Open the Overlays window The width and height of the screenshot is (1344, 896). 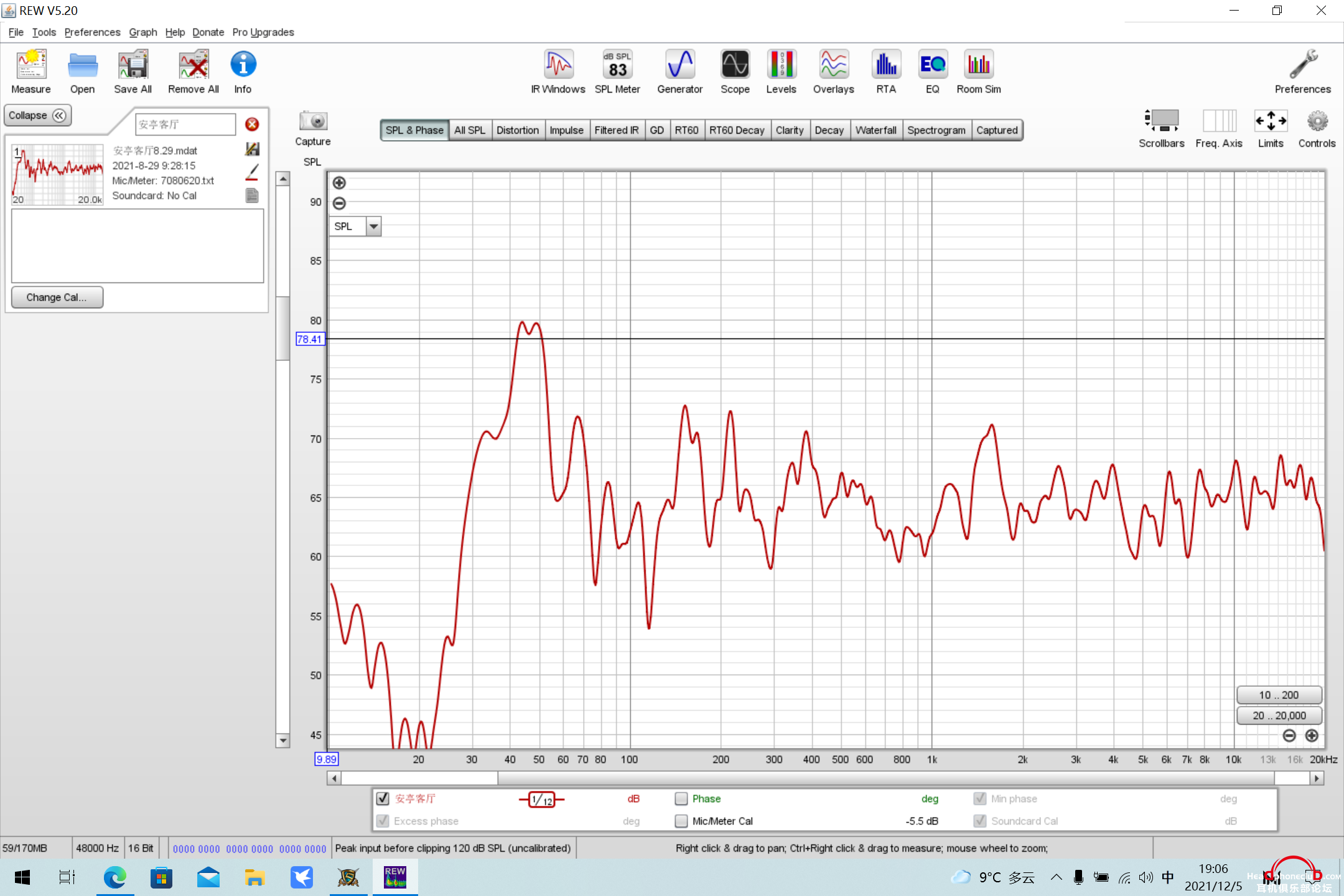(833, 64)
